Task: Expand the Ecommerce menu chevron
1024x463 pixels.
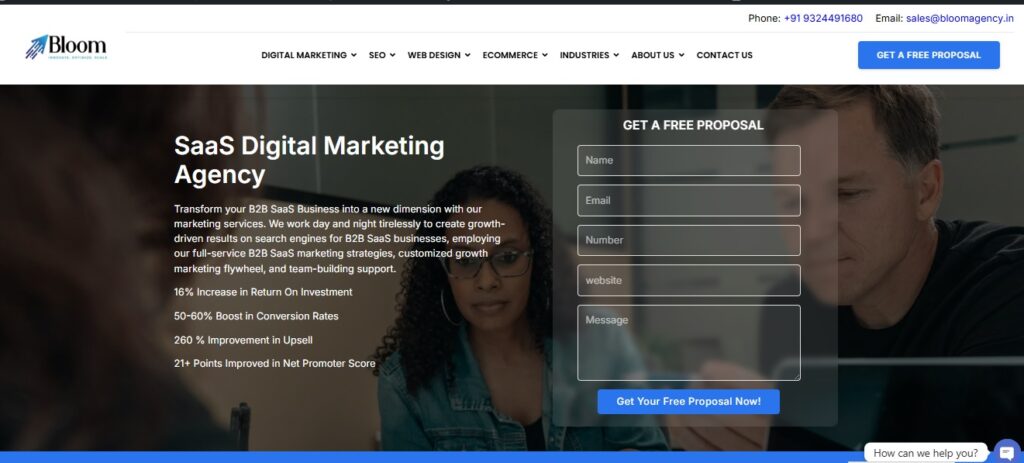Action: coord(545,56)
